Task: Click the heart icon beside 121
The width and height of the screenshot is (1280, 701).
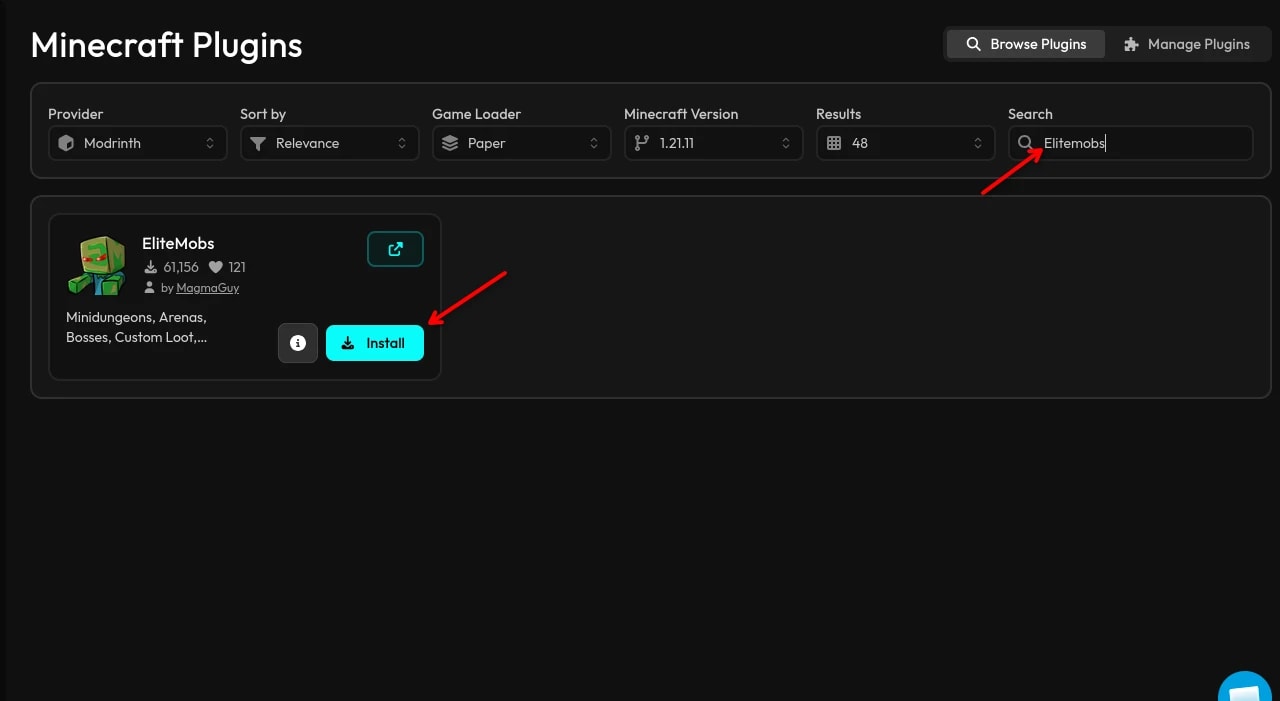Action: click(x=215, y=267)
